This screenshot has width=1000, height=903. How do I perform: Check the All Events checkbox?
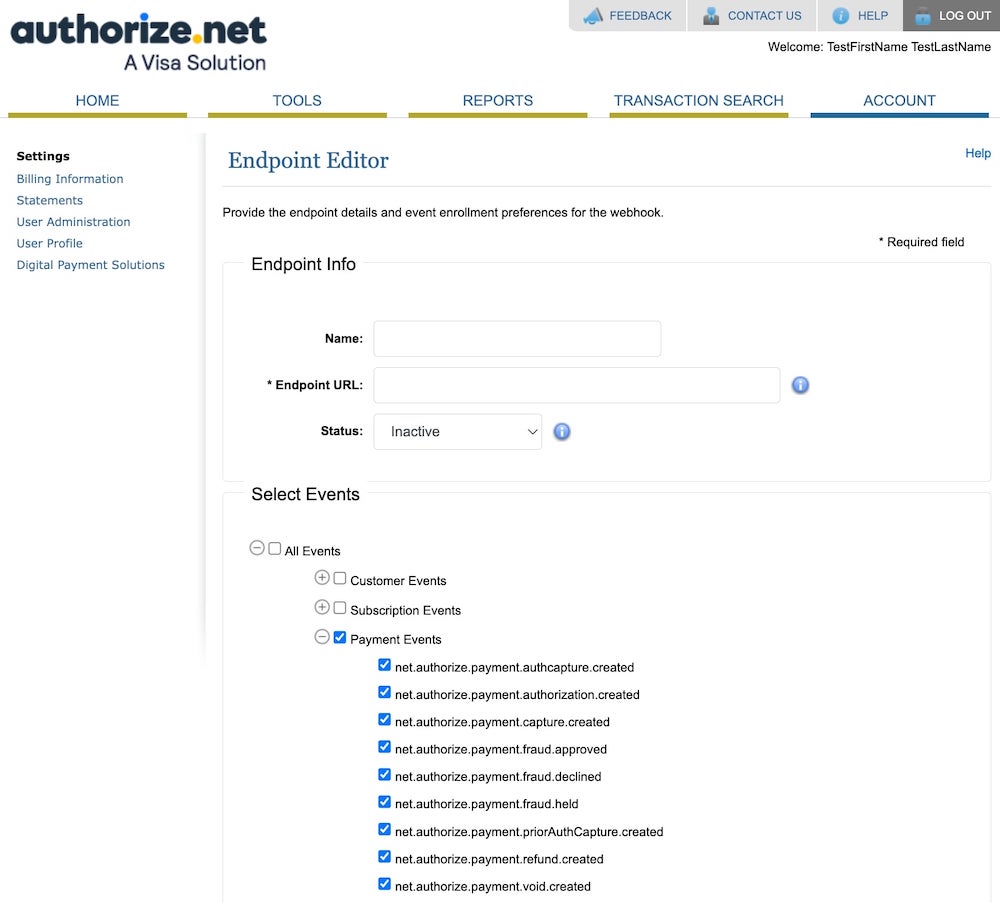pyautogui.click(x=274, y=548)
